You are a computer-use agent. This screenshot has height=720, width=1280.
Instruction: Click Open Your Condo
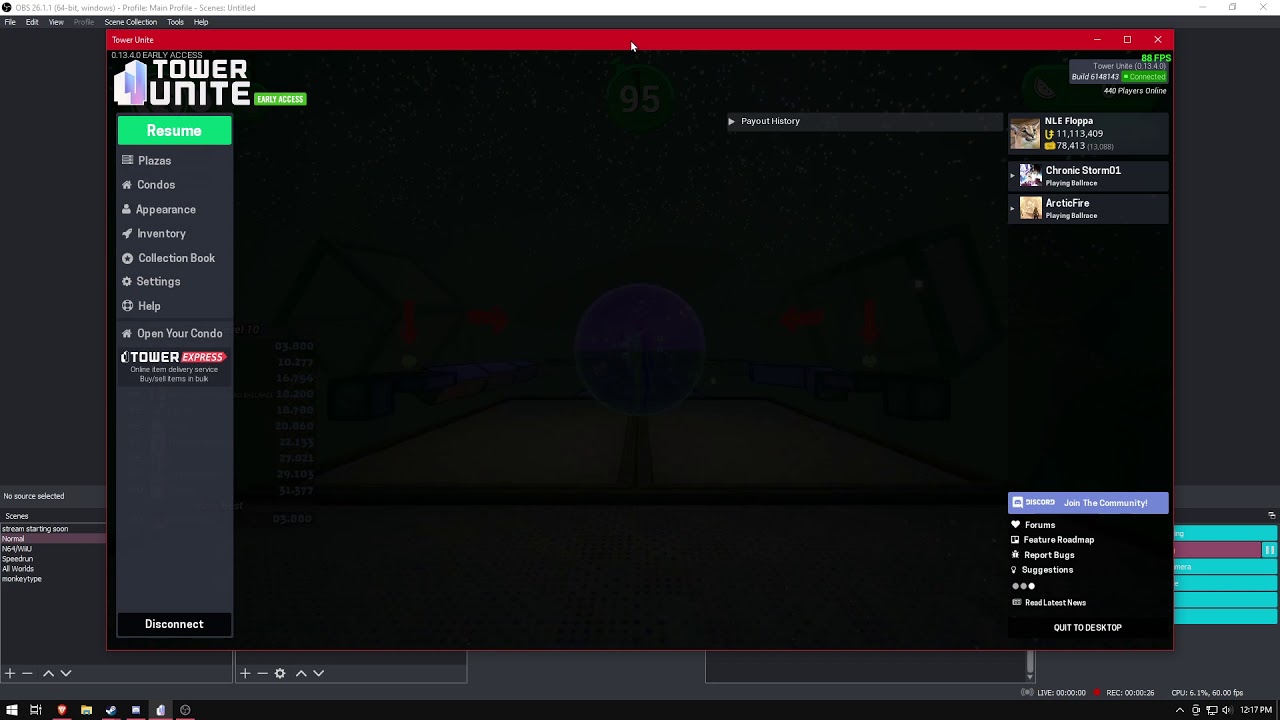(179, 334)
